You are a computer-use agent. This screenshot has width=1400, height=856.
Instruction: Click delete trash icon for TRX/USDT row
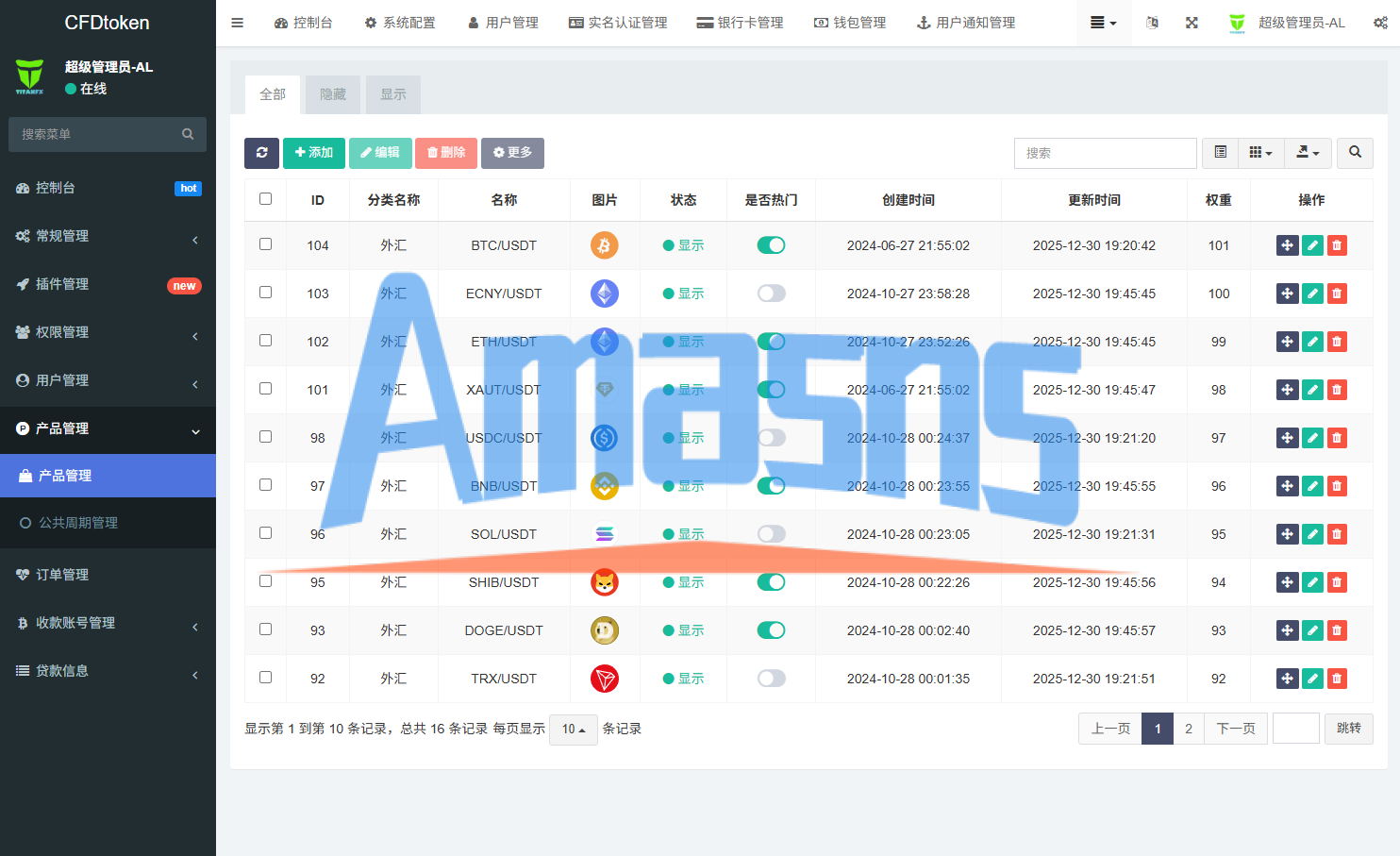pos(1337,679)
